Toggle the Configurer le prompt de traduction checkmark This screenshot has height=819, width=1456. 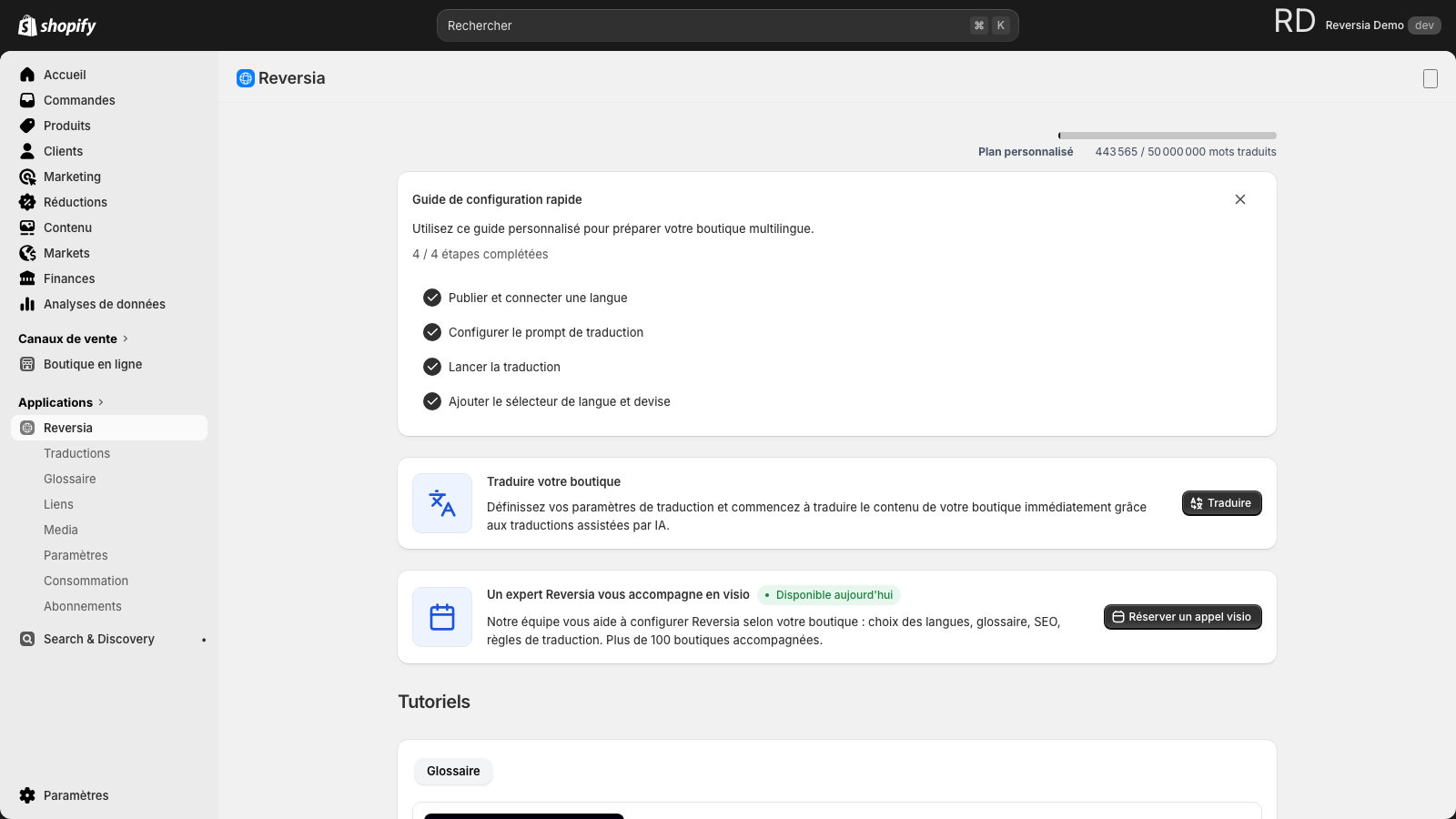pos(432,332)
